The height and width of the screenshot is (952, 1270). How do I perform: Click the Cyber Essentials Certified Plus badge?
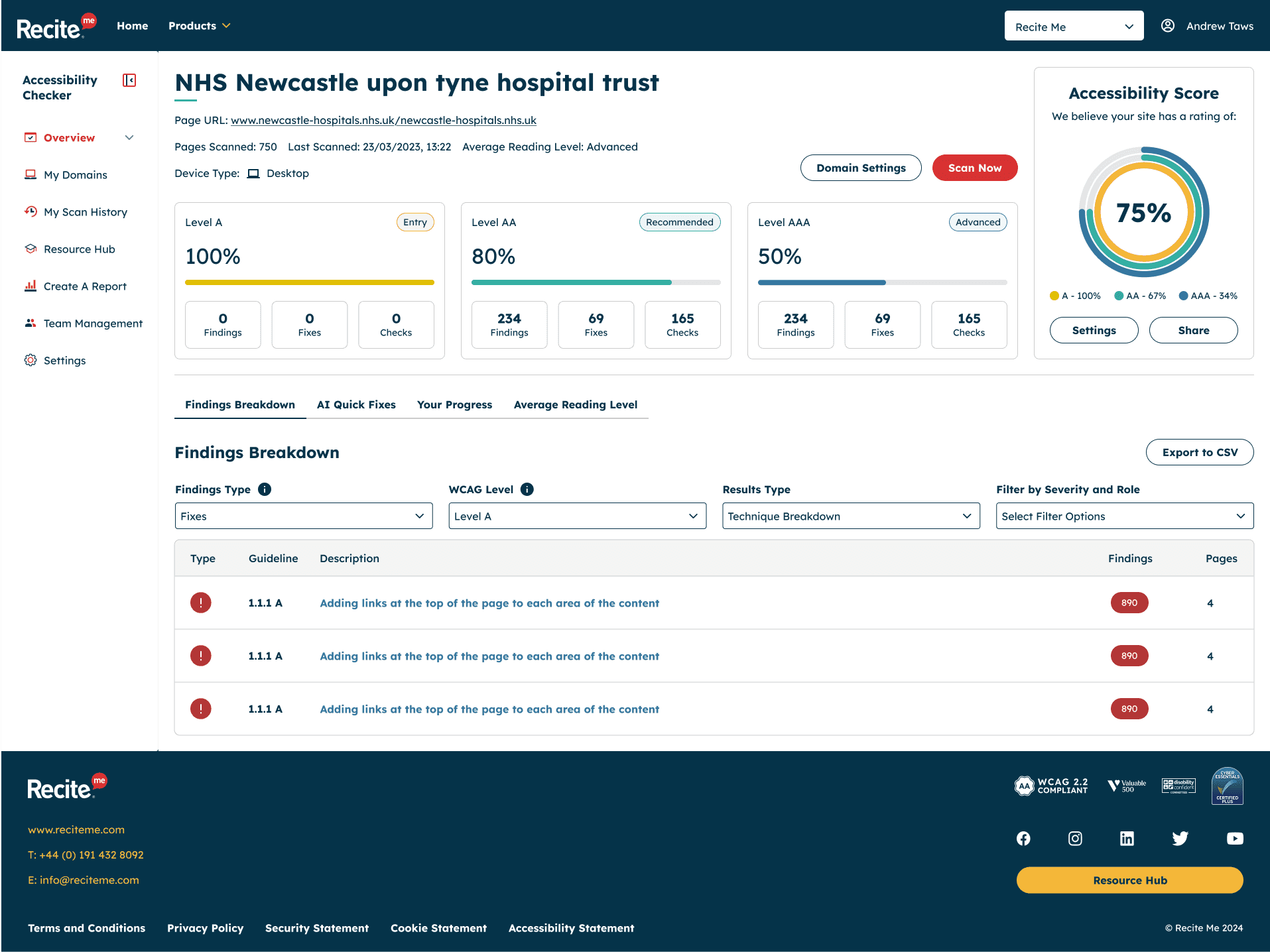tap(1228, 786)
